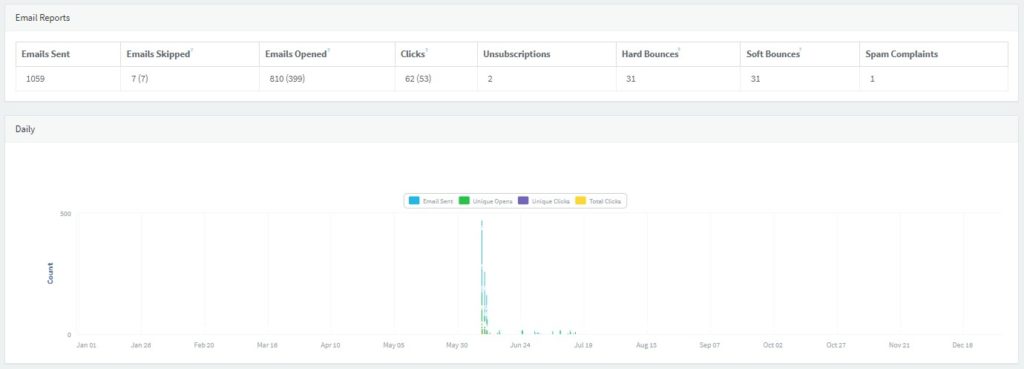Toggle the Unique Clicks legend label

pos(551,201)
